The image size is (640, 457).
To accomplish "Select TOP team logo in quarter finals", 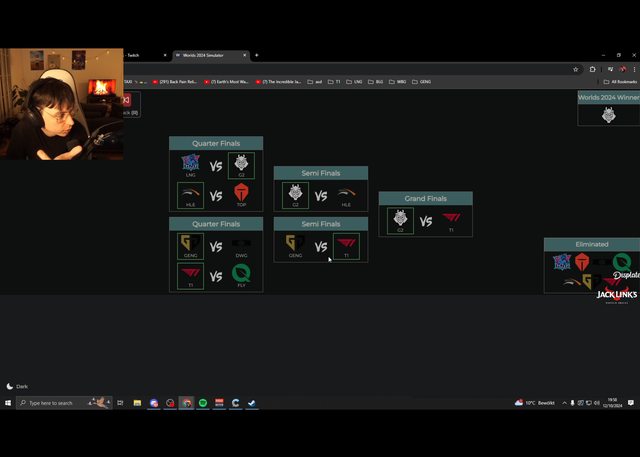I will point(241,194).
